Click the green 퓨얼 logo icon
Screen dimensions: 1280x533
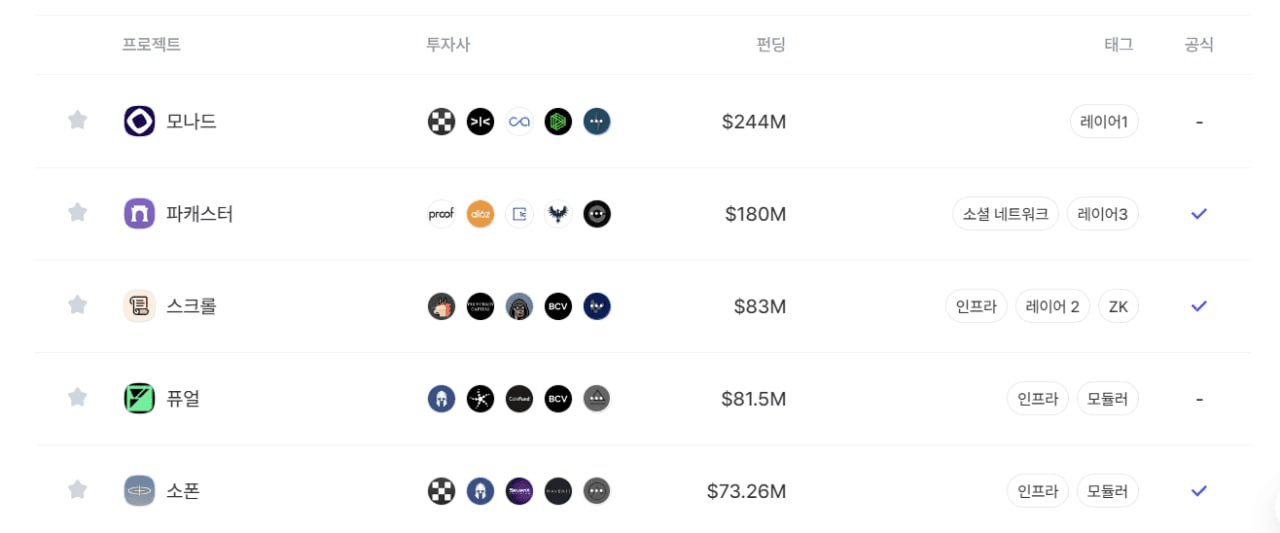coord(139,398)
